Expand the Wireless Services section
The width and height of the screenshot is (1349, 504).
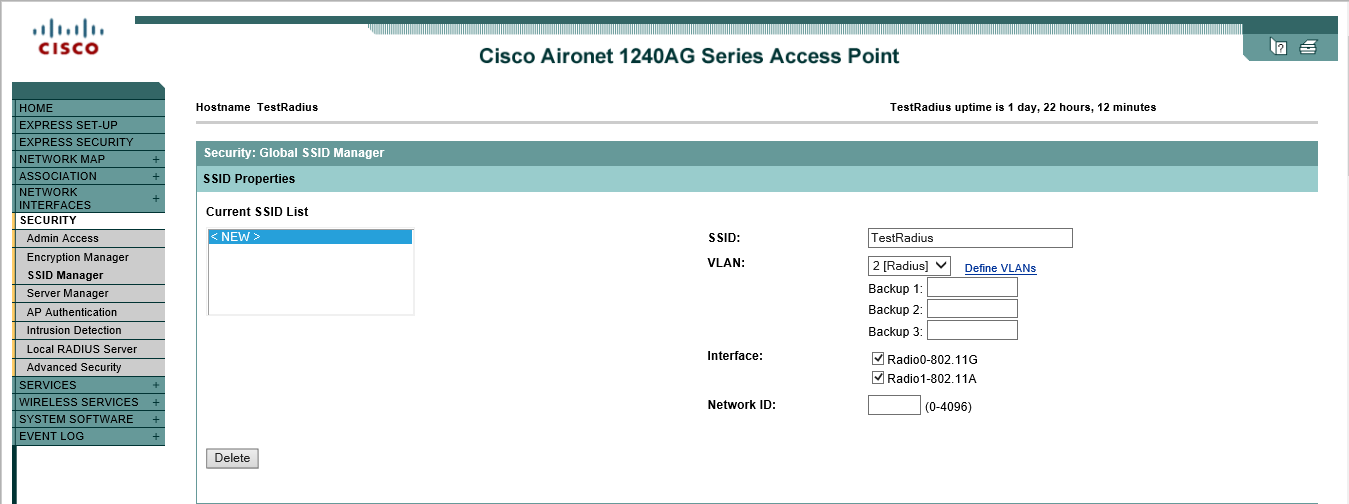click(156, 402)
